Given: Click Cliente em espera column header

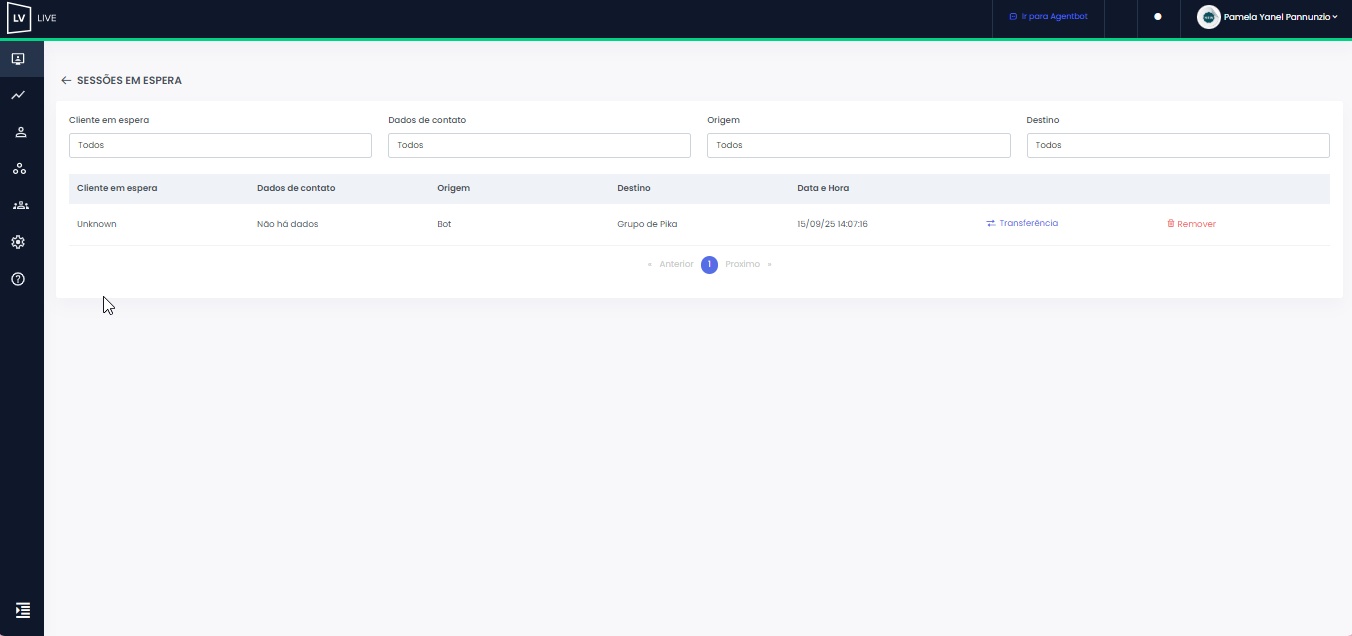Looking at the screenshot, I should 117,188.
